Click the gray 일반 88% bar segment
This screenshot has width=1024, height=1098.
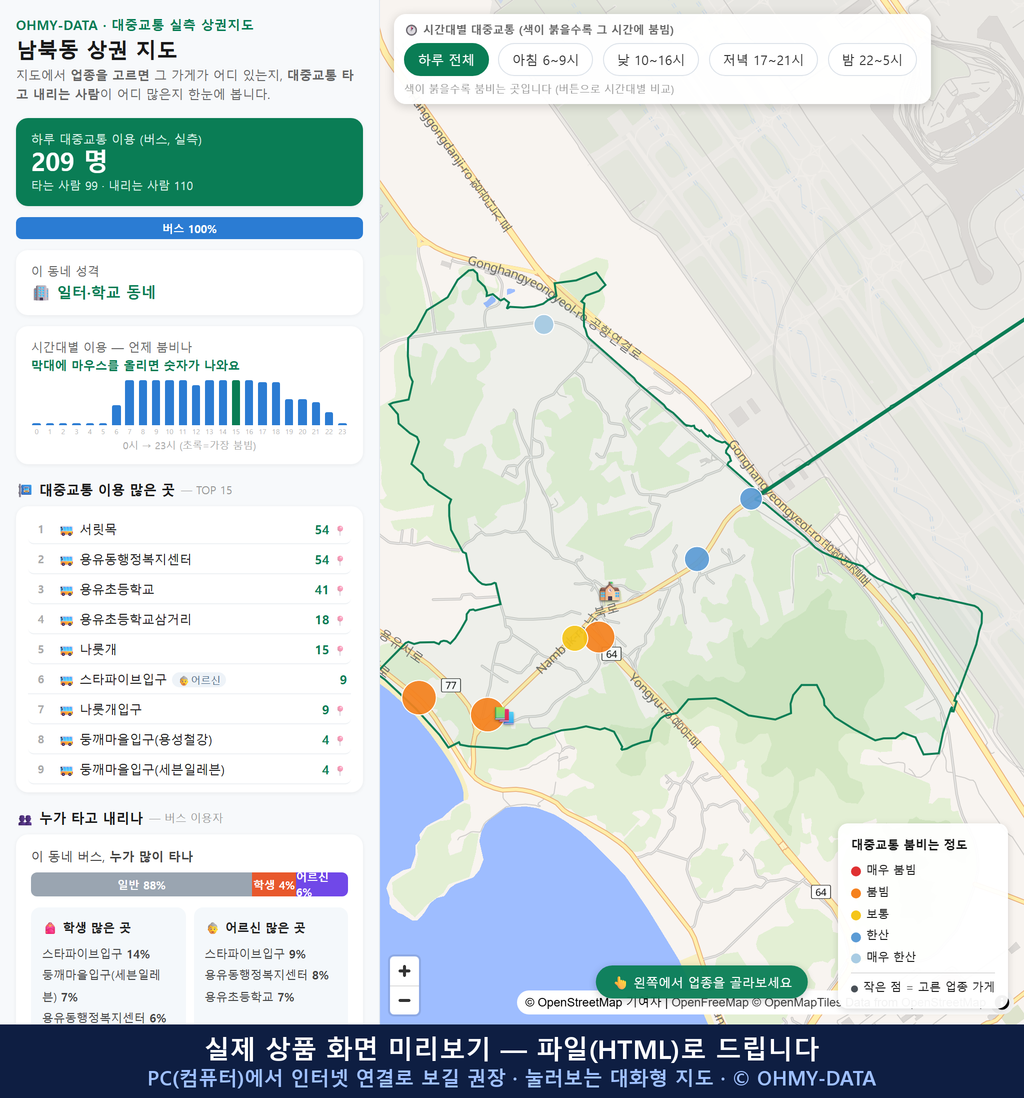tap(141, 884)
